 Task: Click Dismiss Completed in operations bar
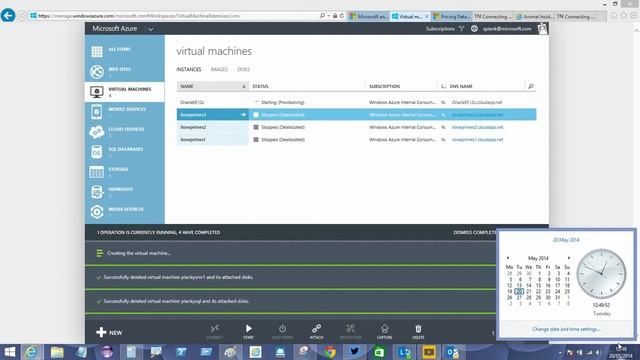[475, 232]
